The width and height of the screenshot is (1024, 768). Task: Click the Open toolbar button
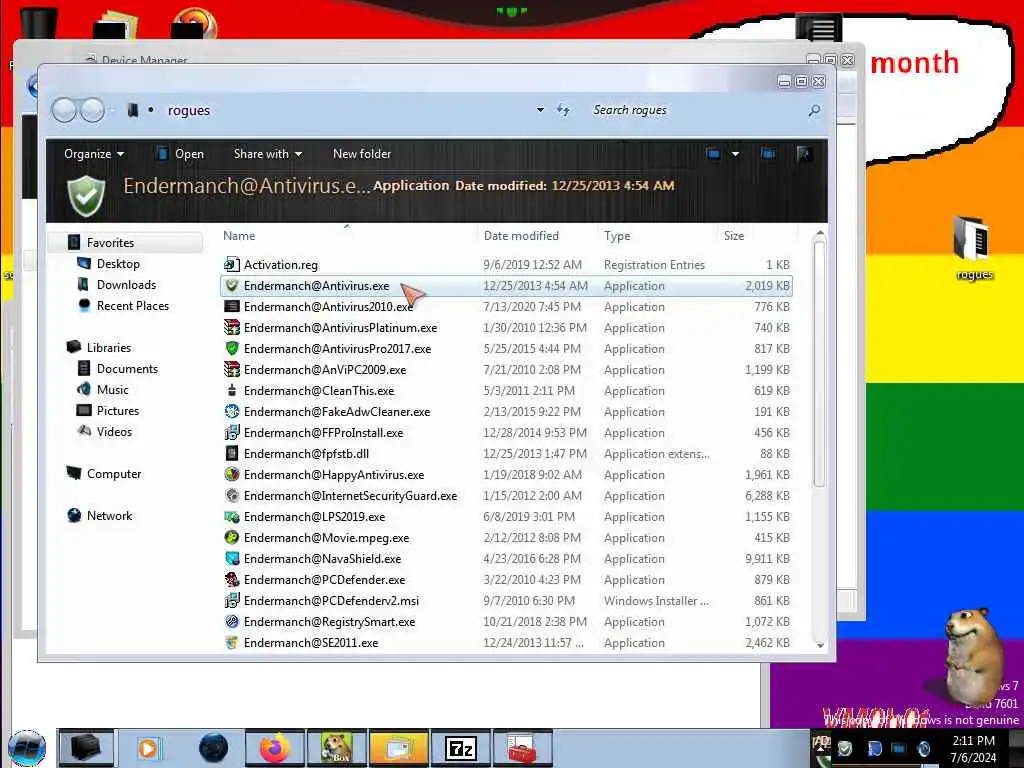(180, 153)
